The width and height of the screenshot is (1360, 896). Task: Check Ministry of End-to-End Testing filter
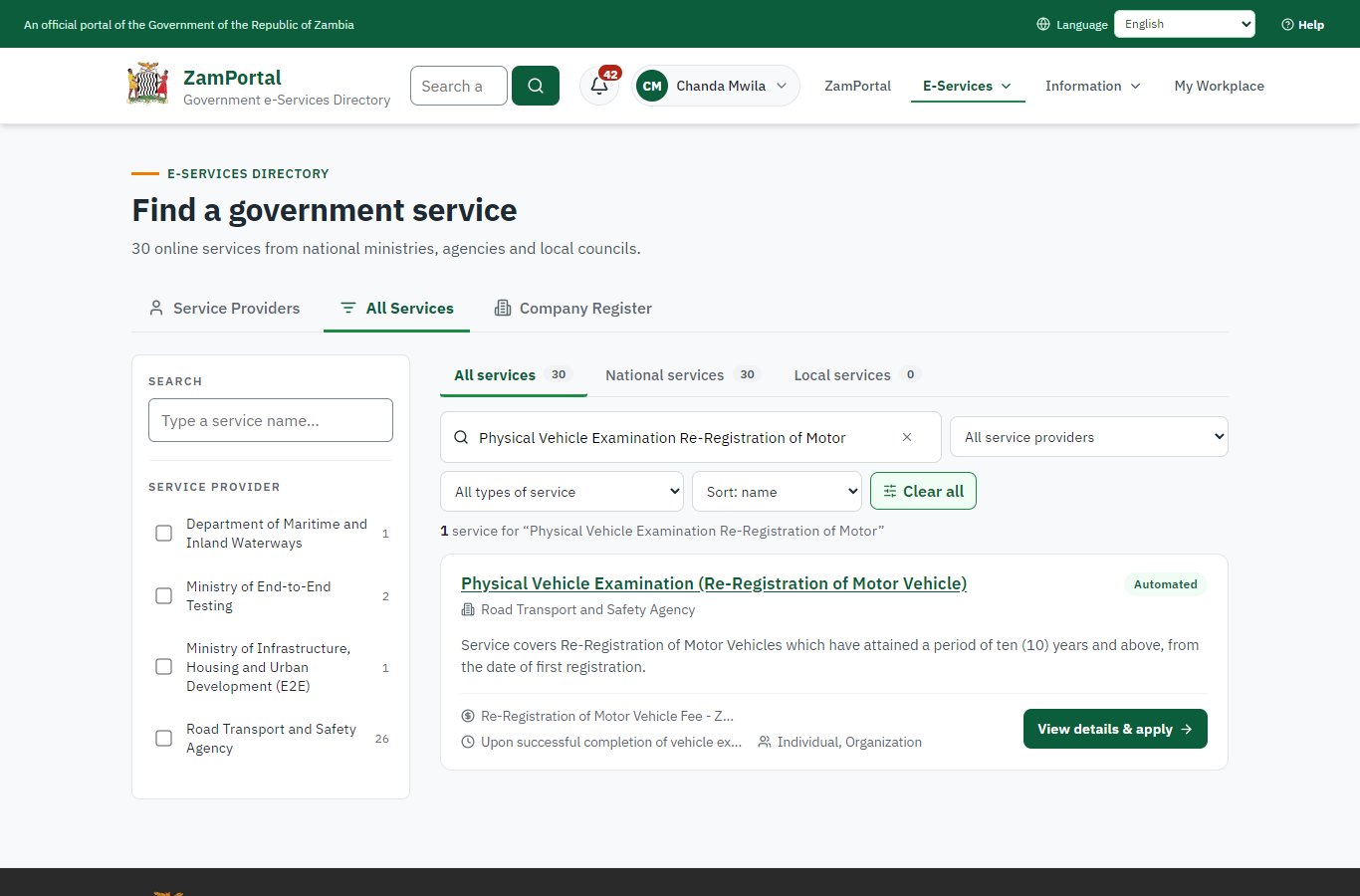pyautogui.click(x=164, y=596)
